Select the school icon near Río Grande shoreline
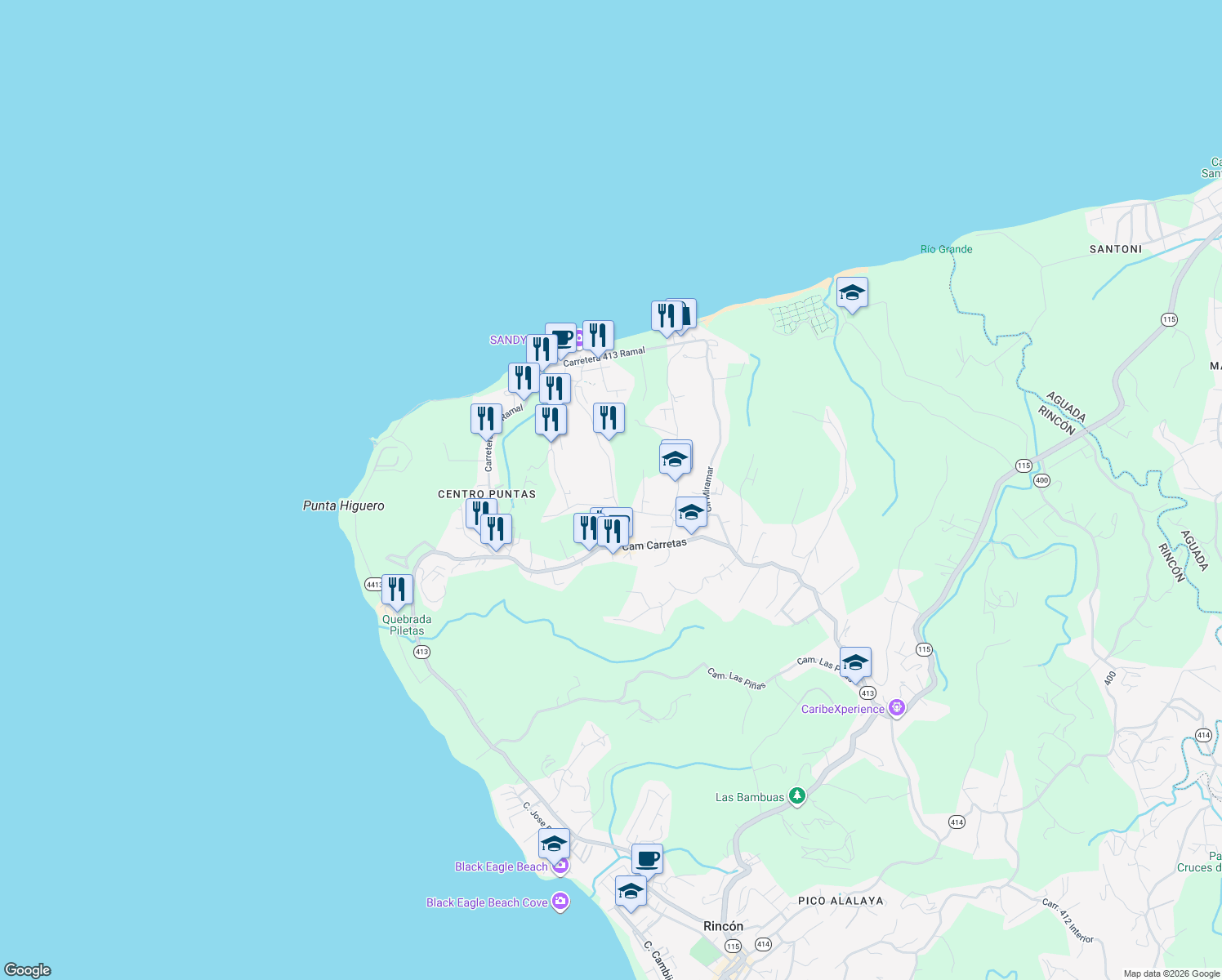The height and width of the screenshot is (980, 1222). click(x=853, y=290)
